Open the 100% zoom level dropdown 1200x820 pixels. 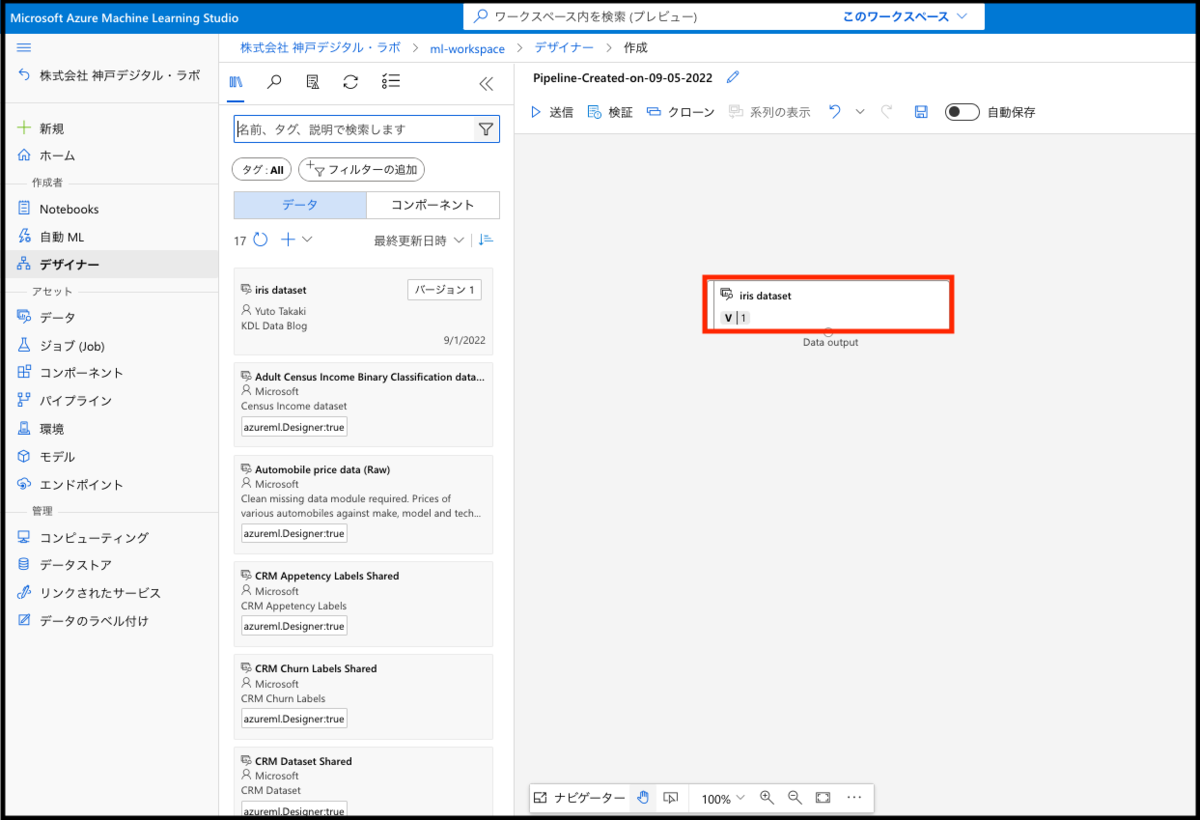pos(723,799)
